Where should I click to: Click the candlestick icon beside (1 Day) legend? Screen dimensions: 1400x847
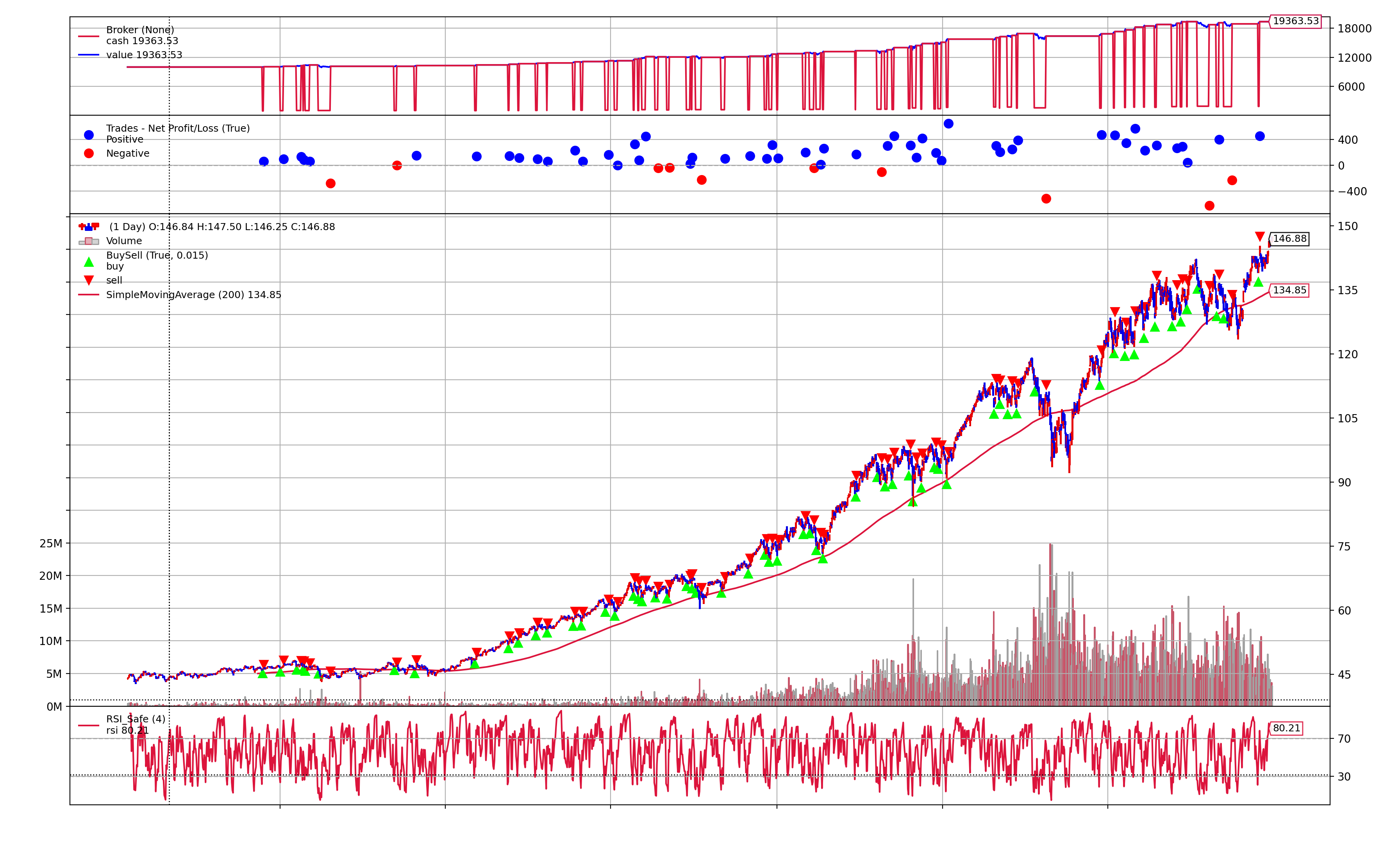click(89, 226)
